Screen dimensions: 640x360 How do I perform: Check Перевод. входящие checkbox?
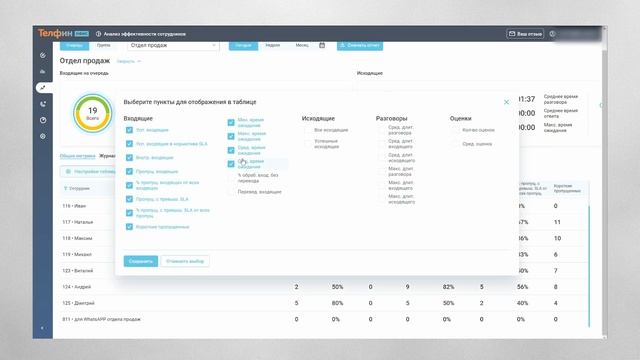point(231,191)
